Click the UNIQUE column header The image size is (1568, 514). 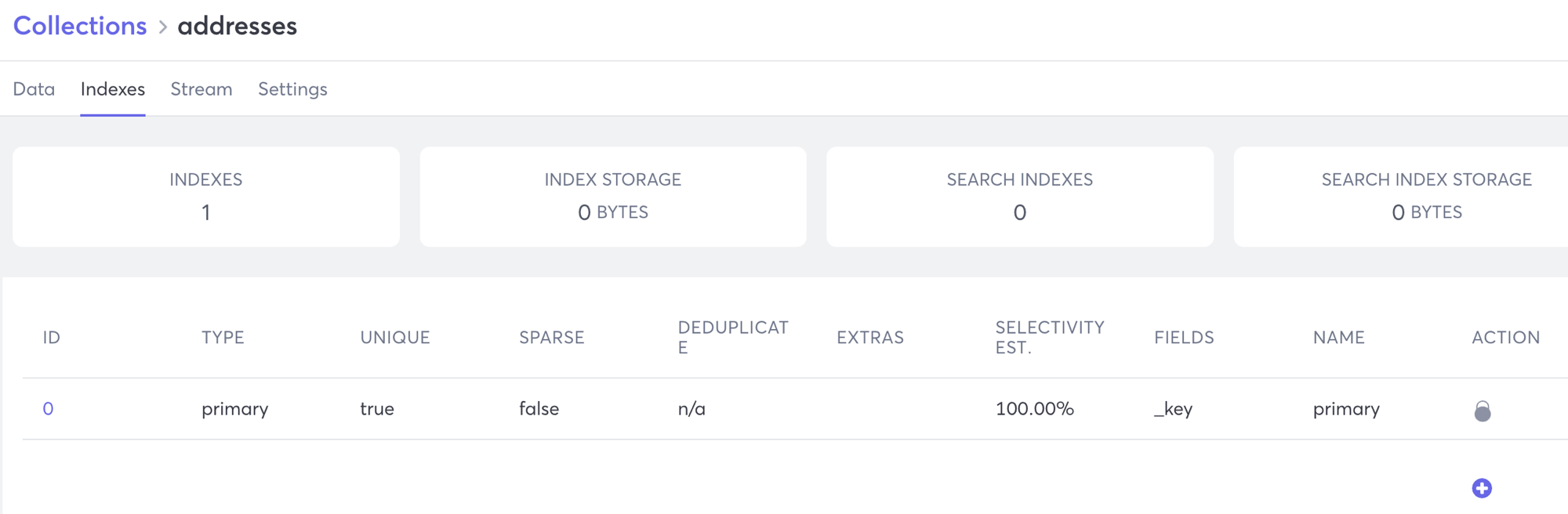click(x=394, y=337)
